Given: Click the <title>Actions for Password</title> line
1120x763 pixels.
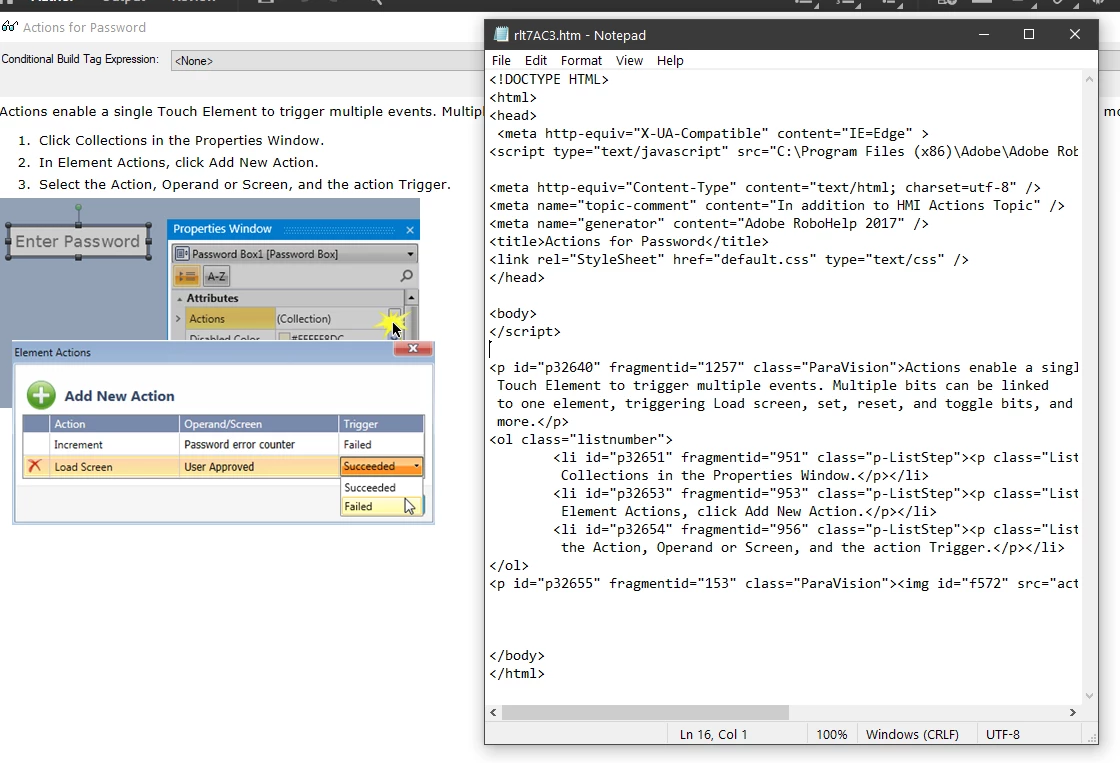Looking at the screenshot, I should tap(629, 241).
